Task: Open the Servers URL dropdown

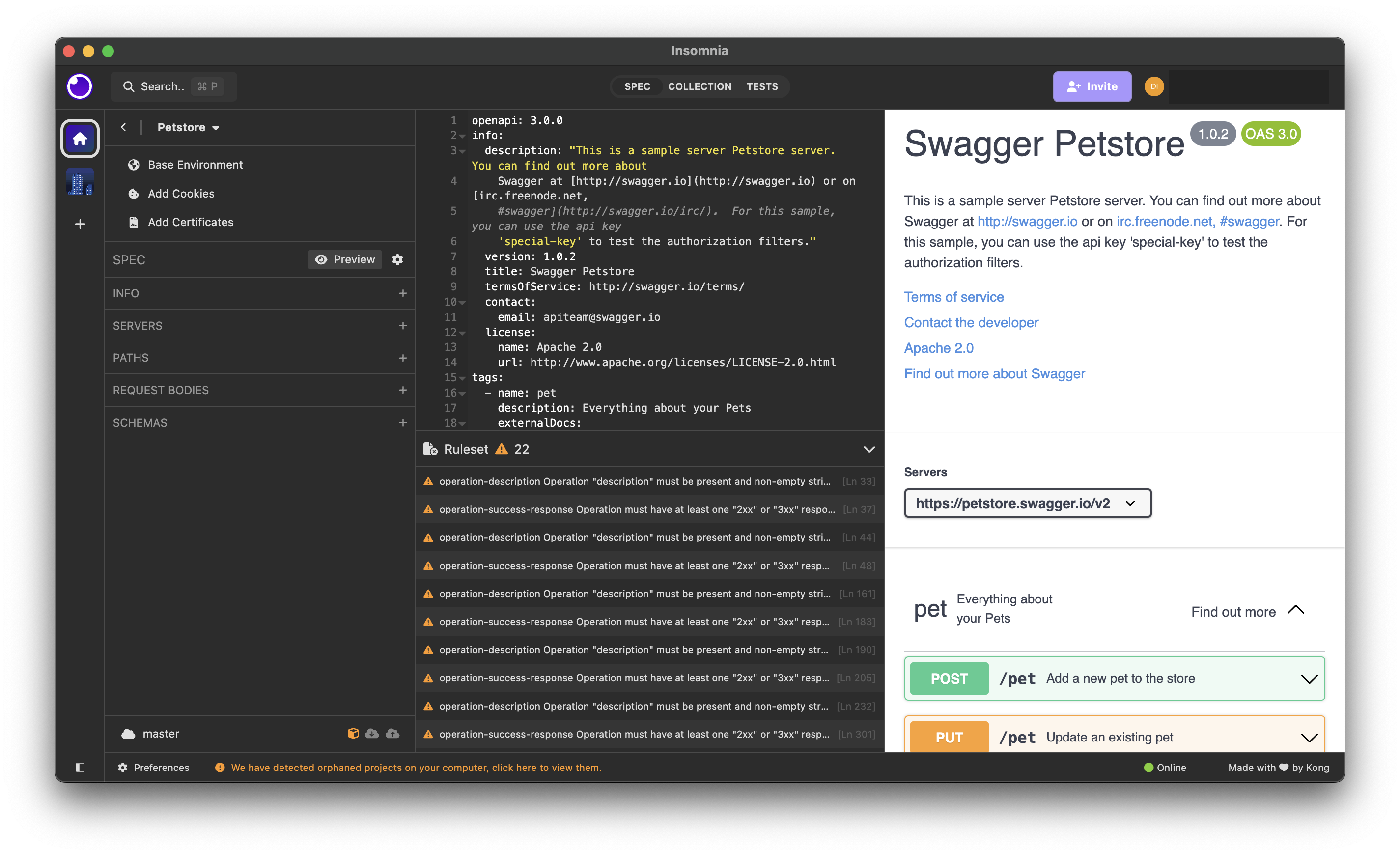Action: pos(1027,503)
